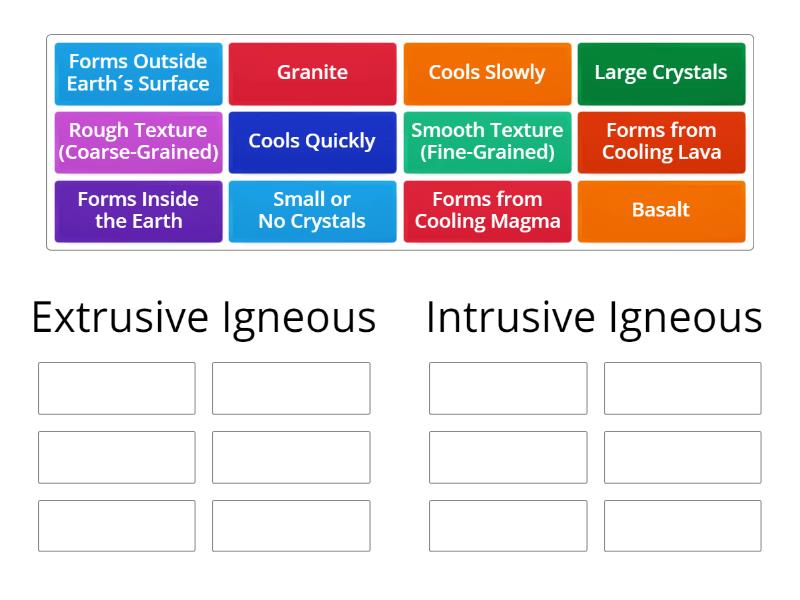Viewport: 800px width, 600px height.
Task: Click the middle-left slot under Extrusive Igneous
Action: [x=116, y=457]
